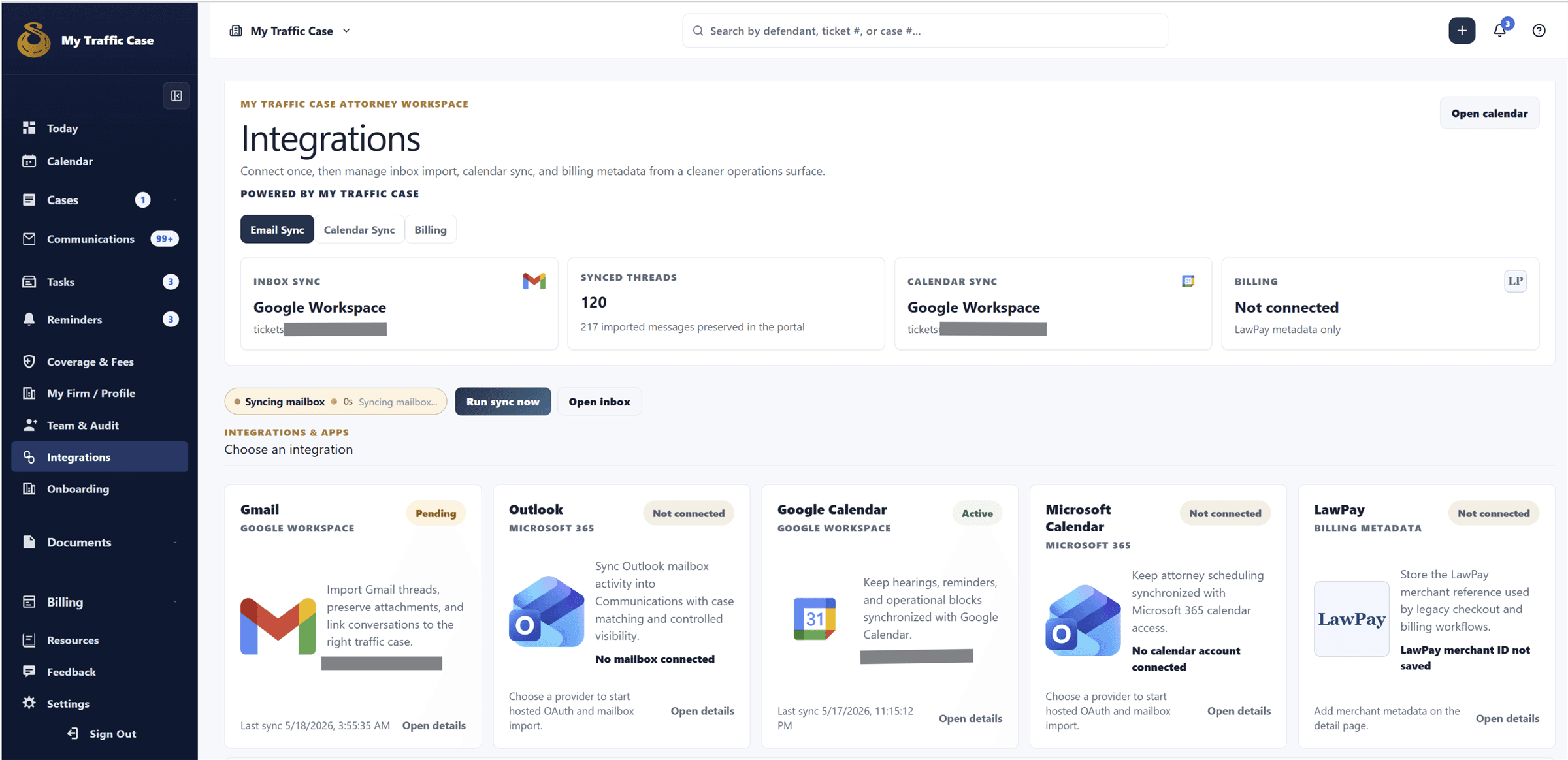Click the Google Calendar Active status badge
Image resolution: width=1568 pixels, height=760 pixels.
[977, 513]
